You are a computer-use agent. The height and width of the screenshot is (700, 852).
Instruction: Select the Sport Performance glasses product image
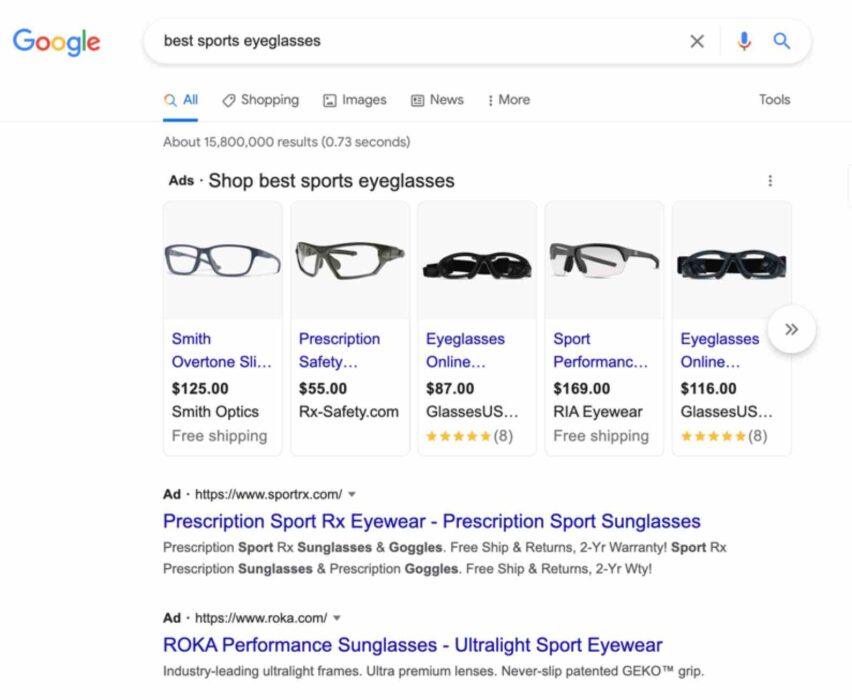click(604, 258)
